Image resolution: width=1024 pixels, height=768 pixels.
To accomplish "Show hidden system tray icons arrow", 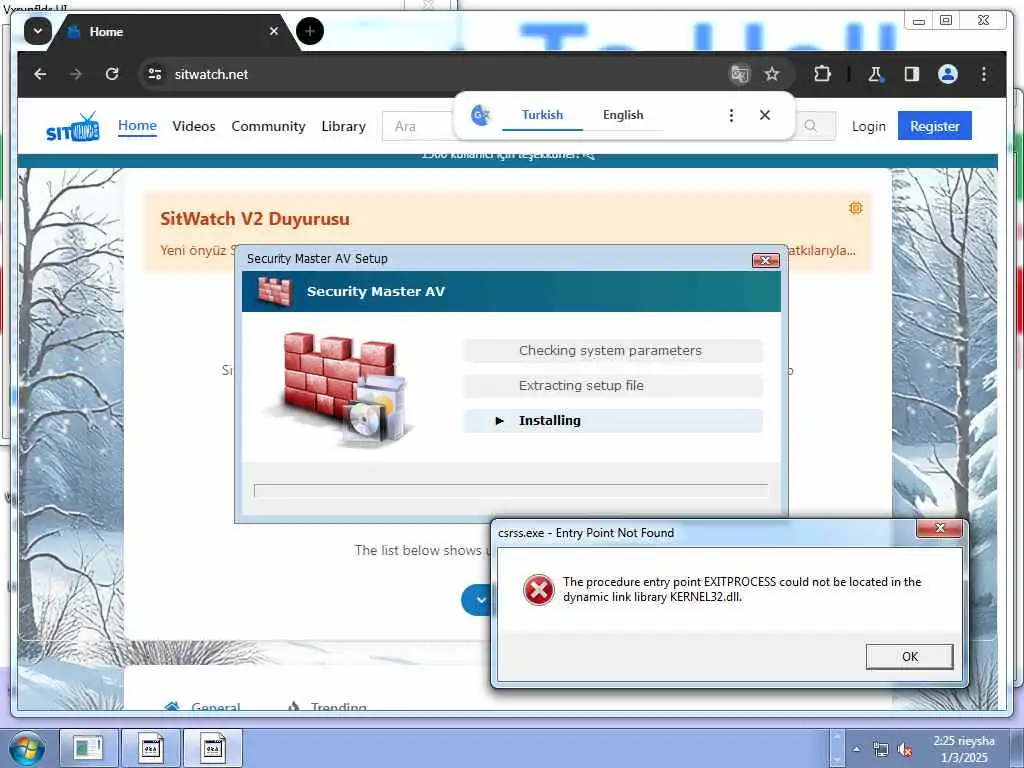I will 856,749.
